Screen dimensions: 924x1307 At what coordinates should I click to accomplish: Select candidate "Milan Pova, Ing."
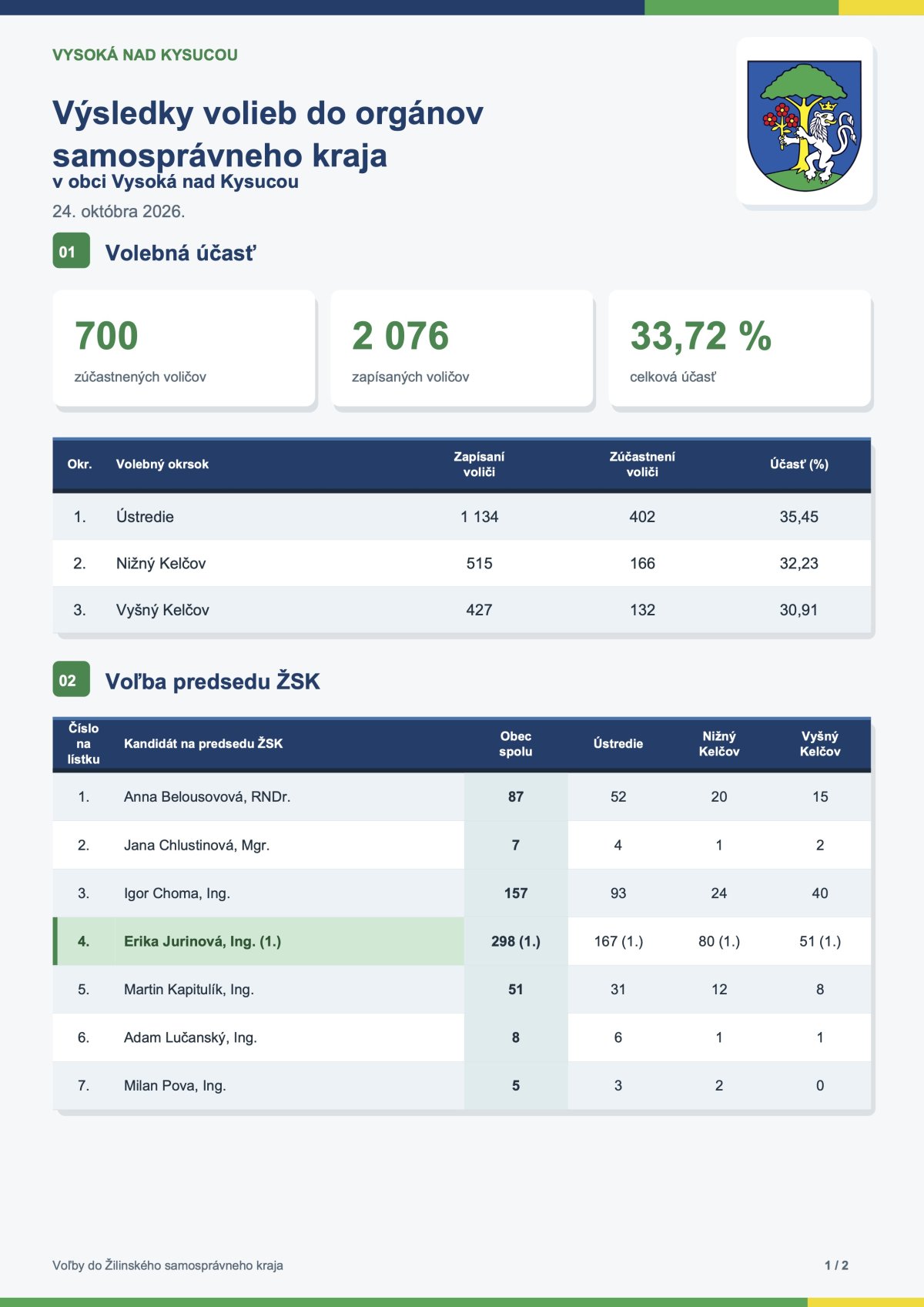pyautogui.click(x=175, y=1086)
